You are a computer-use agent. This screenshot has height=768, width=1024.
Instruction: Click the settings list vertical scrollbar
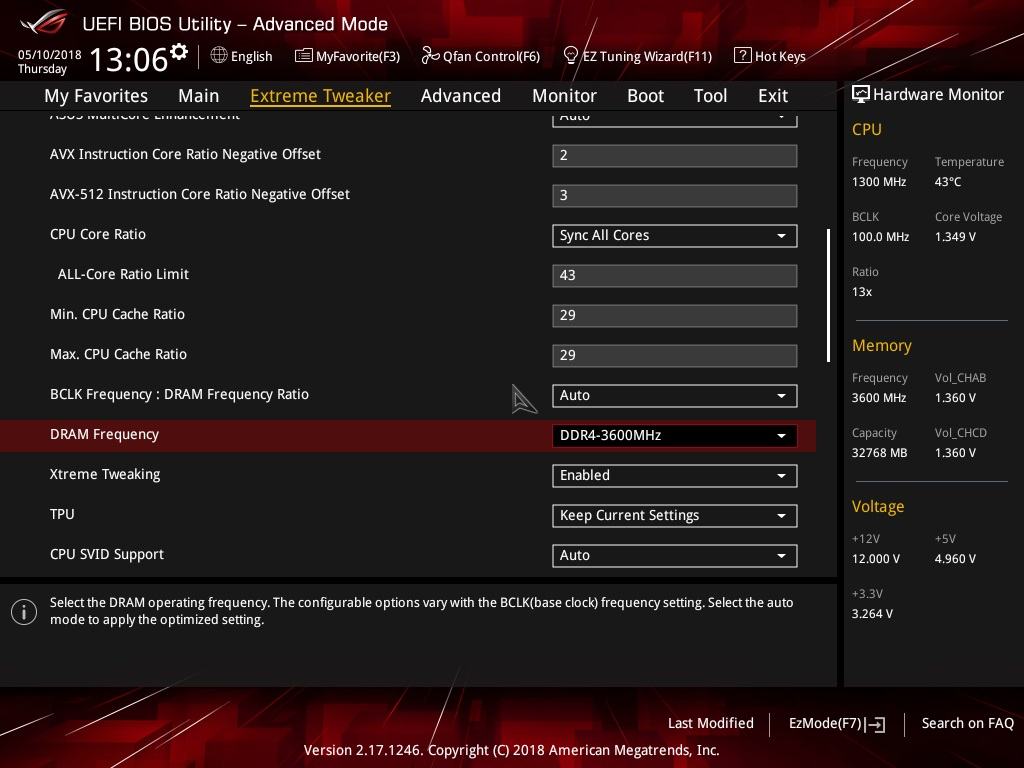point(828,295)
